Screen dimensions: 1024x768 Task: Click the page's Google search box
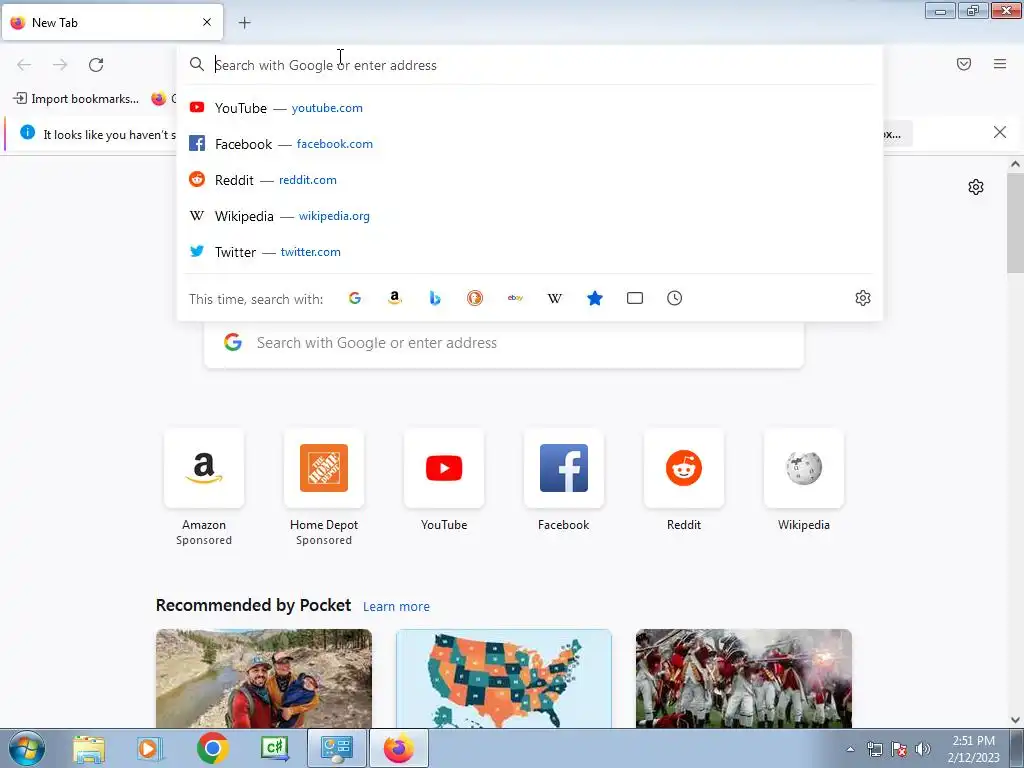point(504,343)
